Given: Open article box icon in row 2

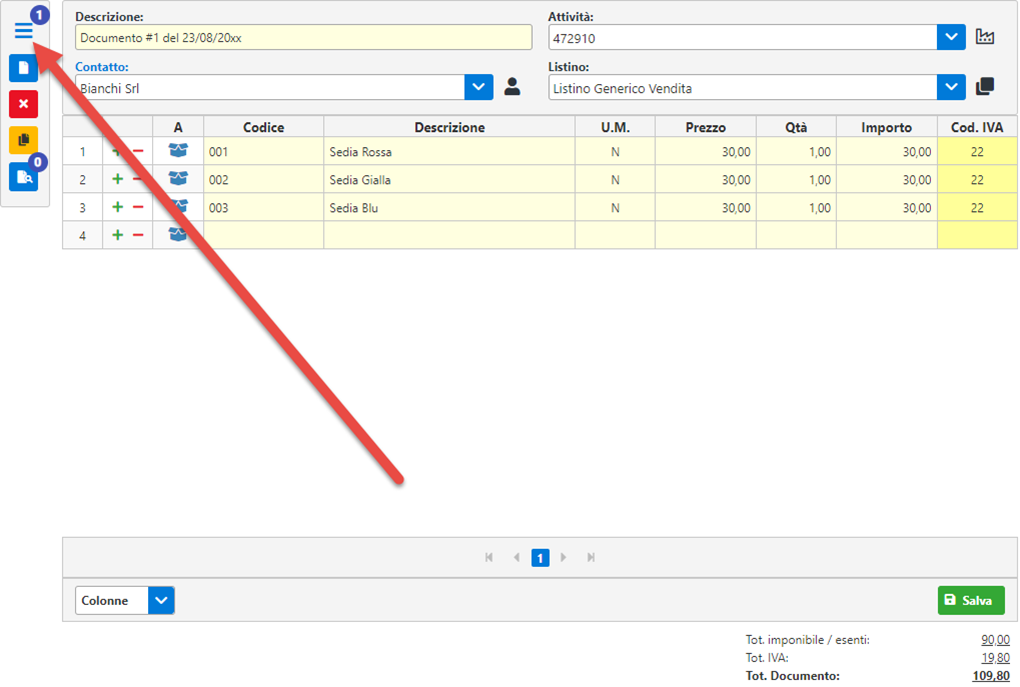Looking at the screenshot, I should [x=178, y=178].
